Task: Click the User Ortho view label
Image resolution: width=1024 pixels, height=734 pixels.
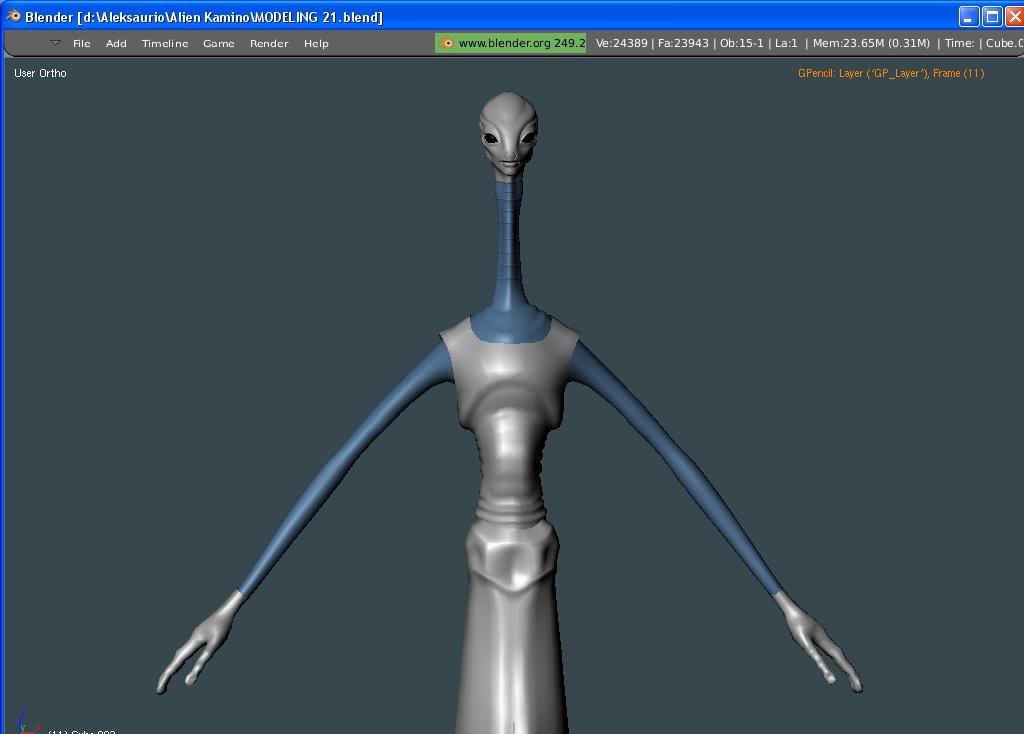Action: tap(40, 73)
